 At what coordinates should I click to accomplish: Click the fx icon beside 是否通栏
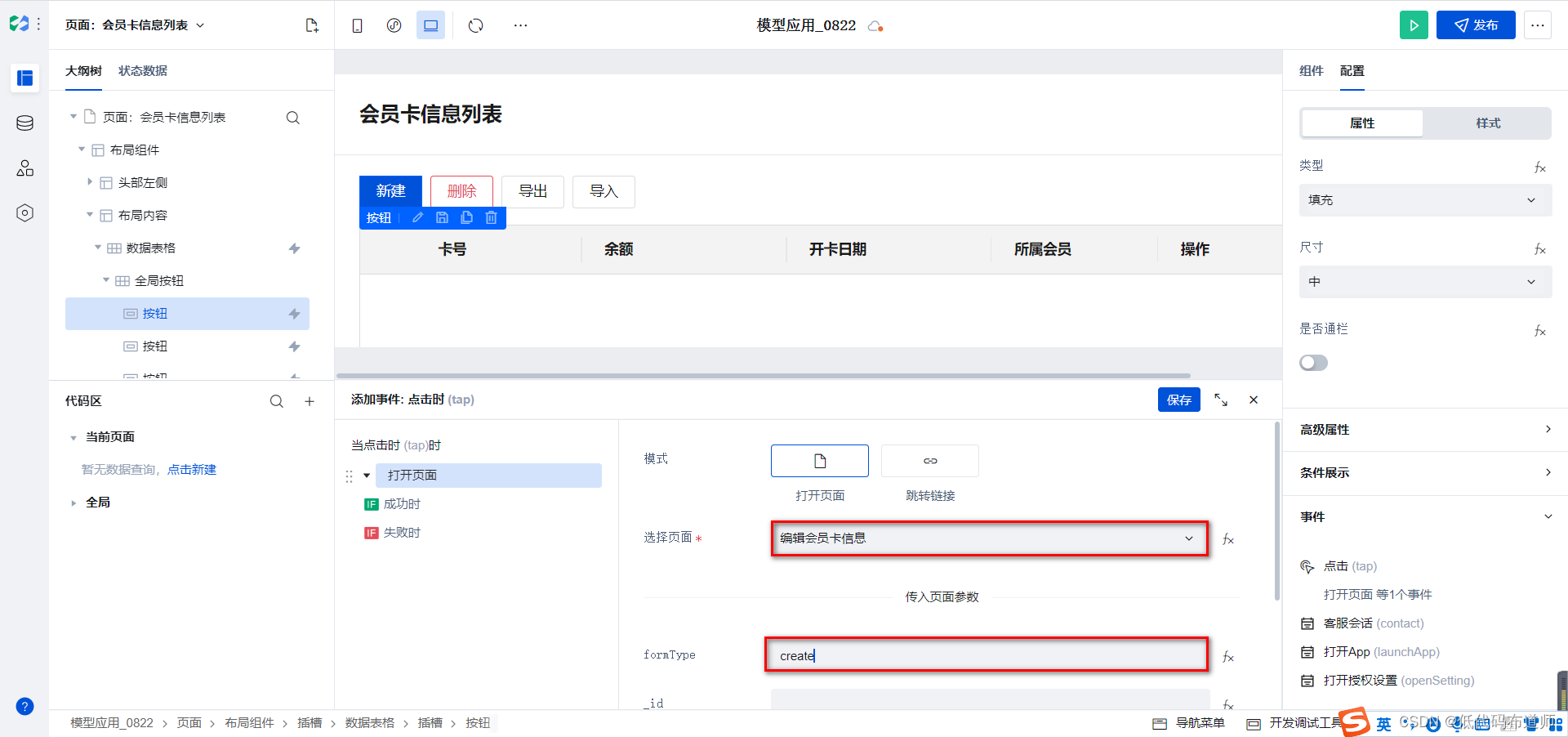tap(1539, 330)
